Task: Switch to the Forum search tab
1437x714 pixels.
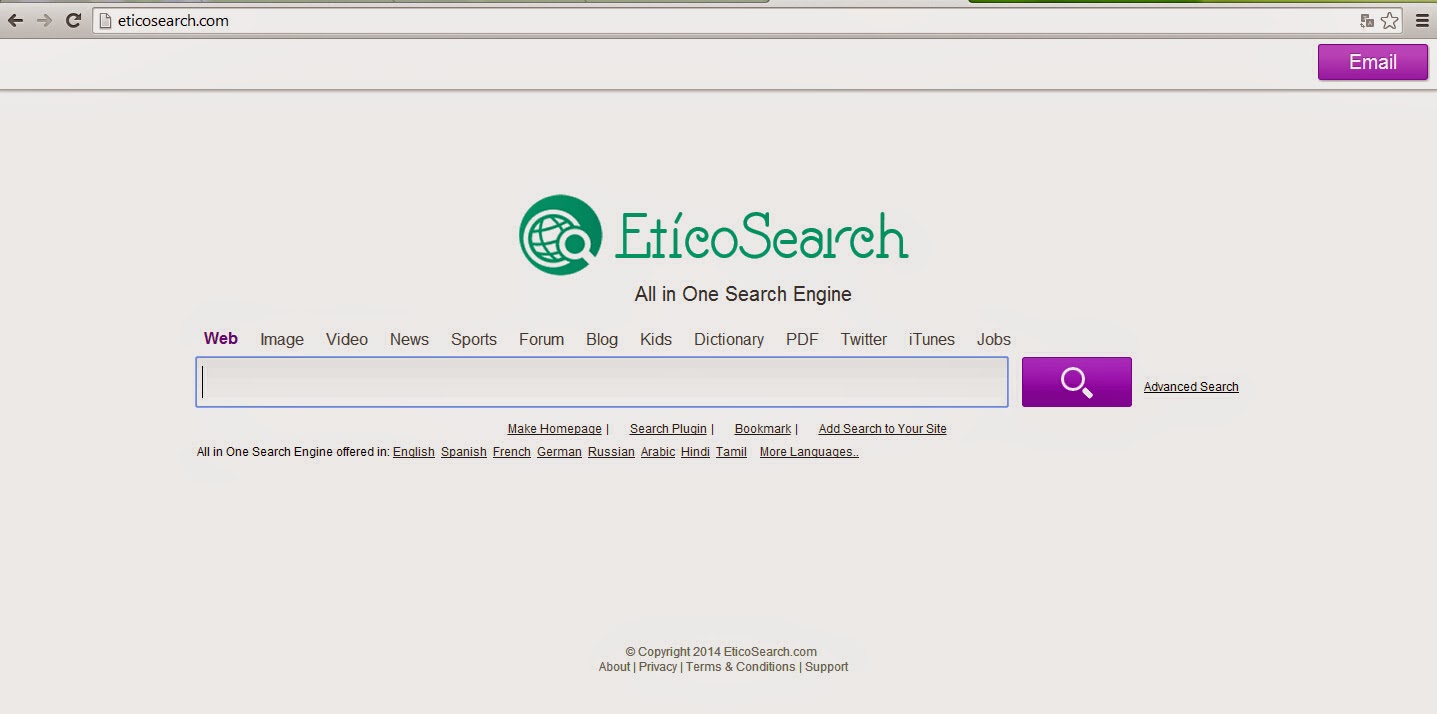Action: tap(541, 339)
